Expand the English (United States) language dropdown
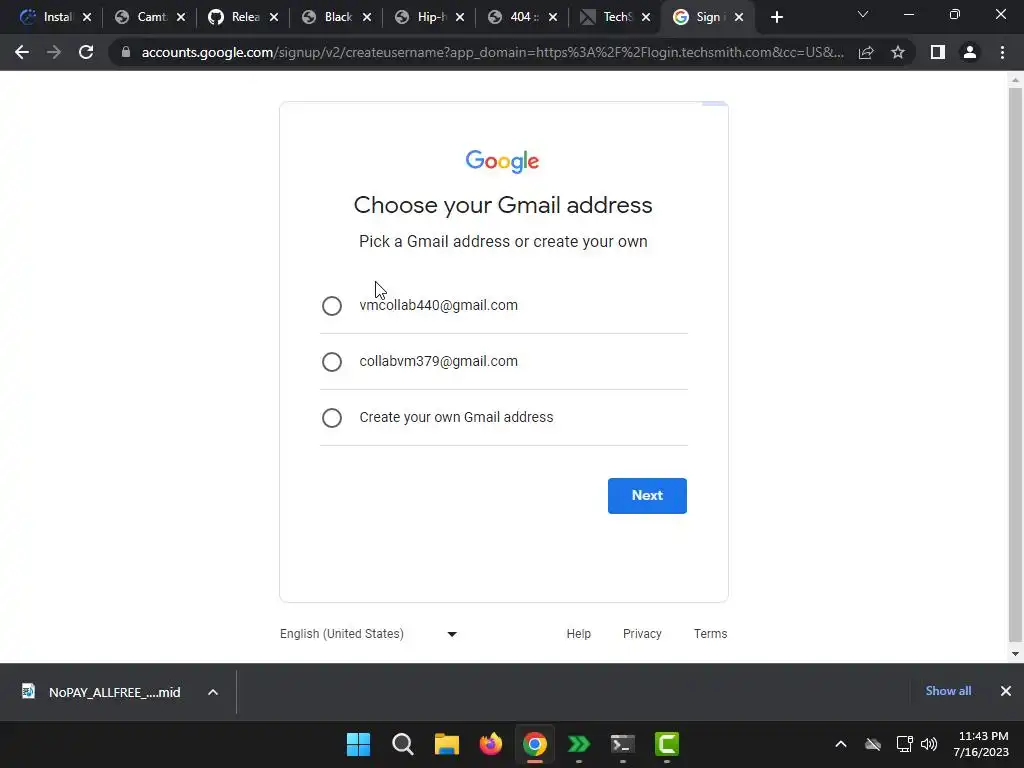Image resolution: width=1024 pixels, height=768 pixels. pos(369,634)
